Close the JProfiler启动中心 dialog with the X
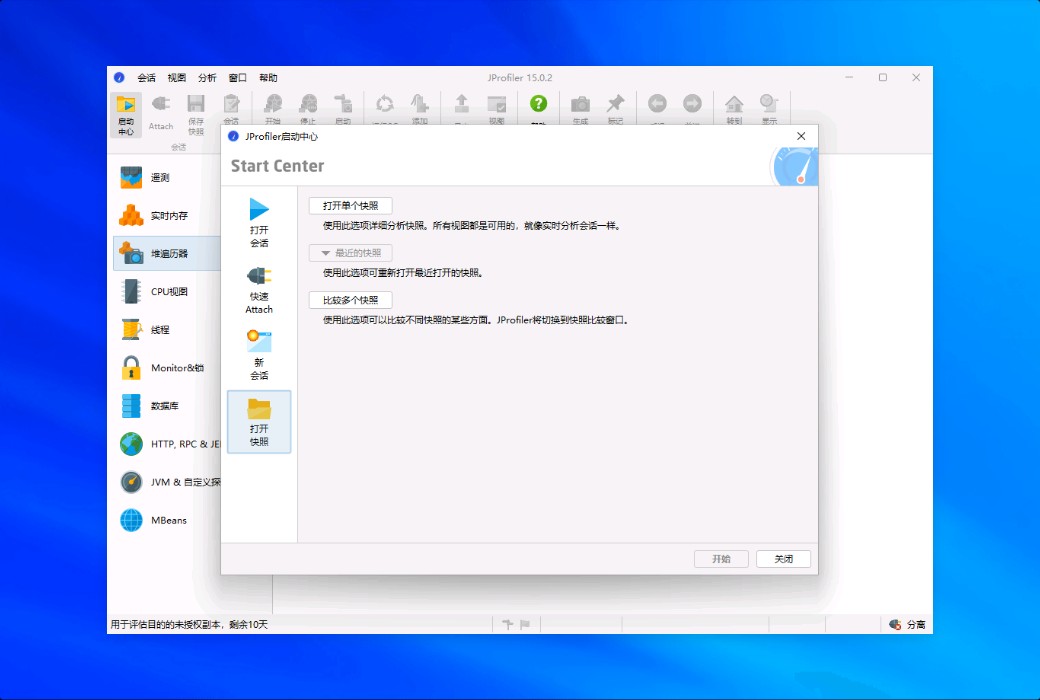The width and height of the screenshot is (1040, 700). (x=801, y=136)
